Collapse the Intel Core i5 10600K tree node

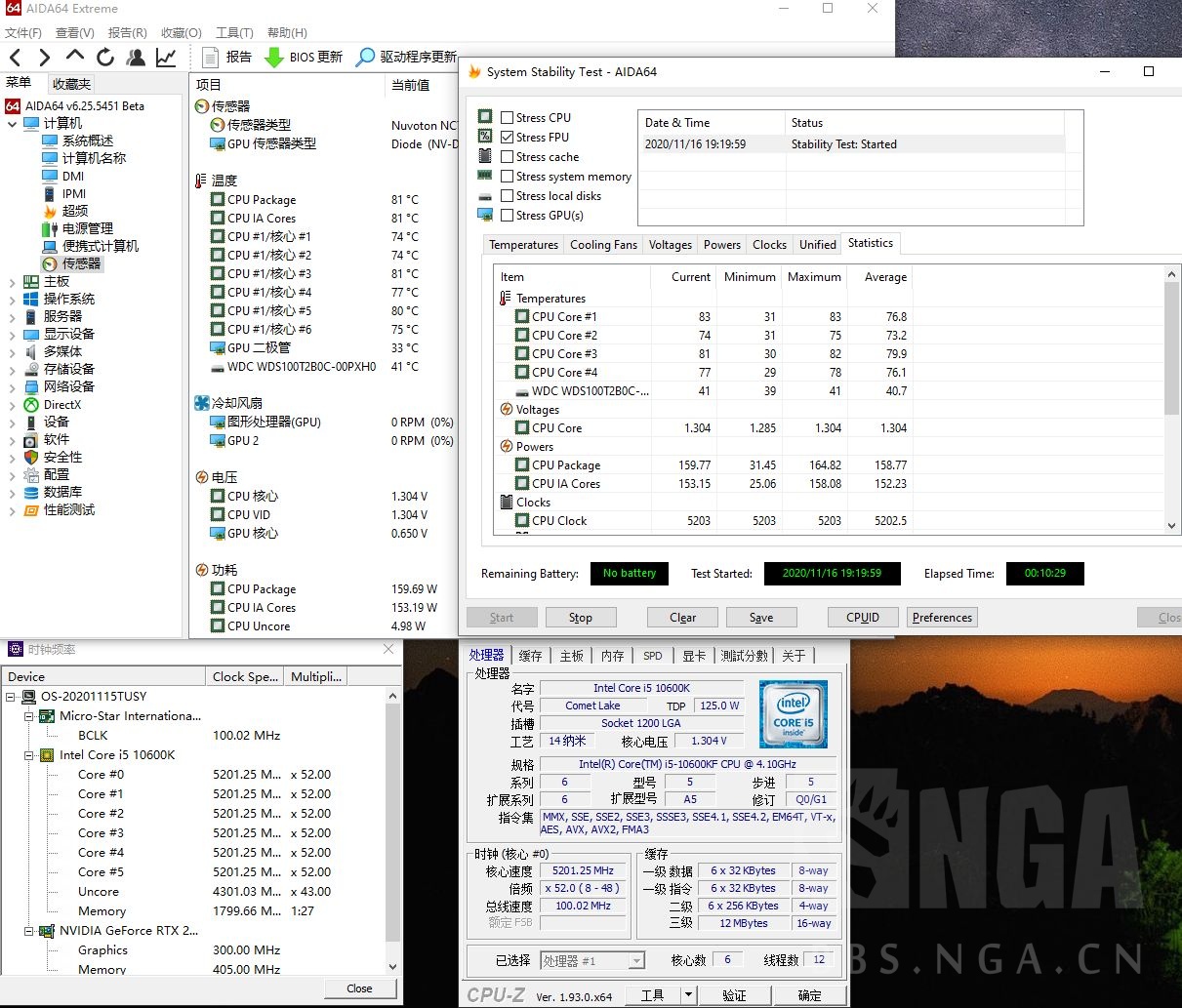click(x=29, y=754)
